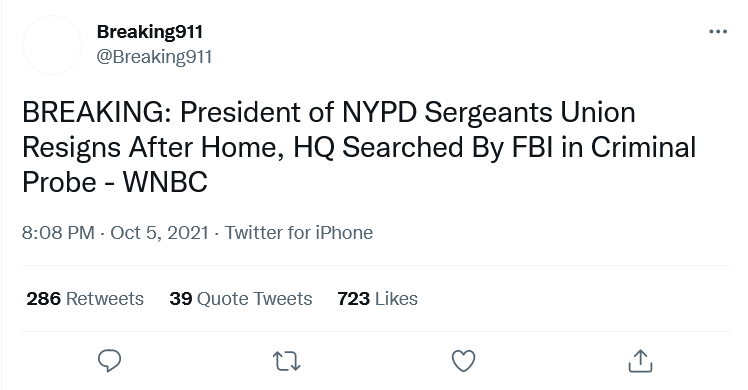Open the three-dot more options menu
Screen dimensions: 748x390
(718, 32)
